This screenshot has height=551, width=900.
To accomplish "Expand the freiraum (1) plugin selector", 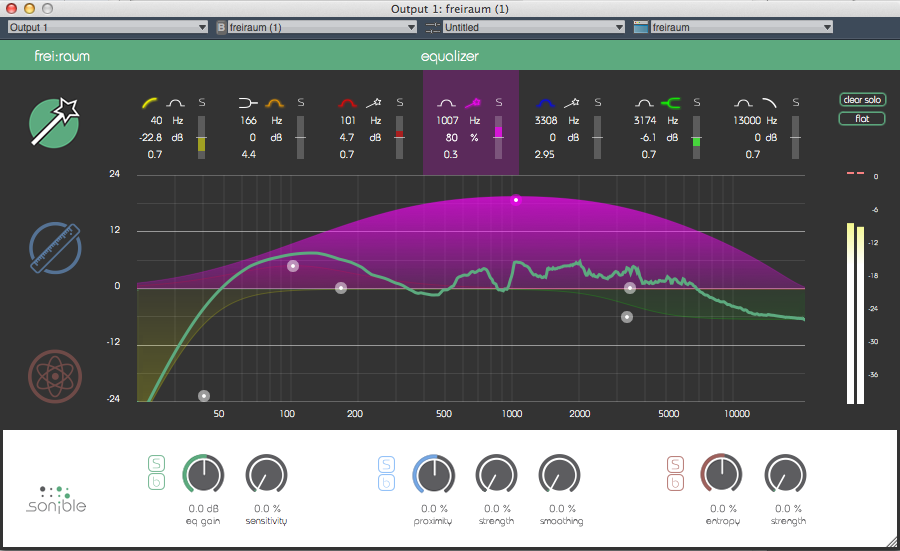I will click(x=328, y=27).
